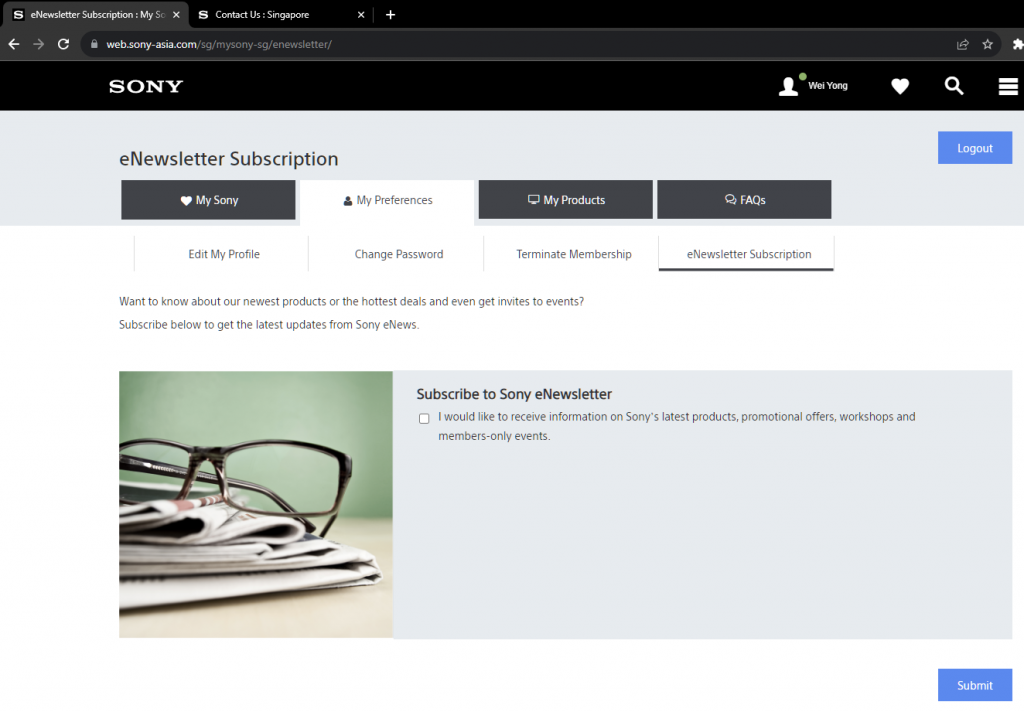Screen dimensions: 1024x712
Task: Open the extensions puzzle icon
Action: pyautogui.click(x=1017, y=44)
